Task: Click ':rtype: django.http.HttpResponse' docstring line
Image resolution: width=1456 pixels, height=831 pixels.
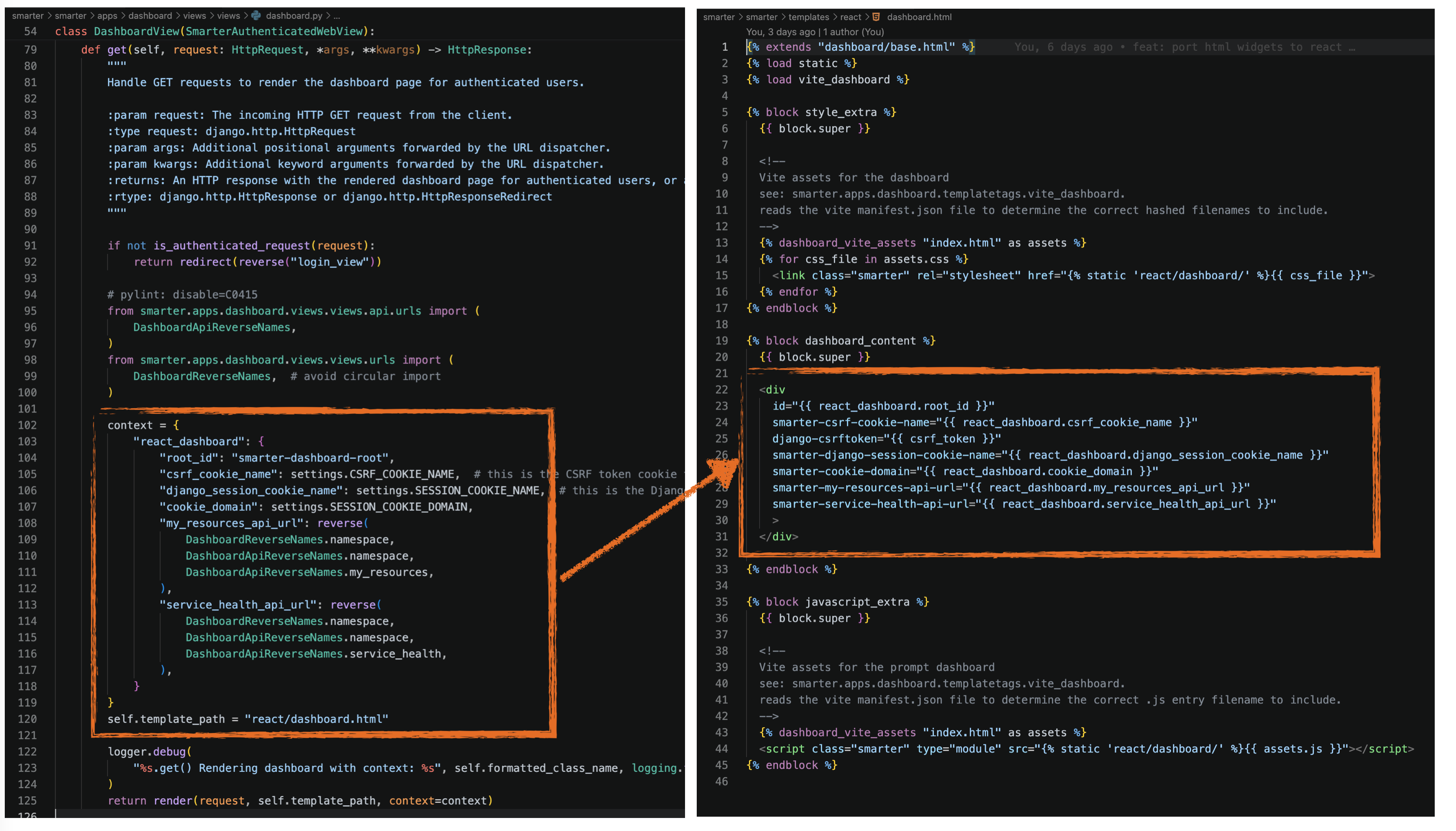Action: point(330,196)
